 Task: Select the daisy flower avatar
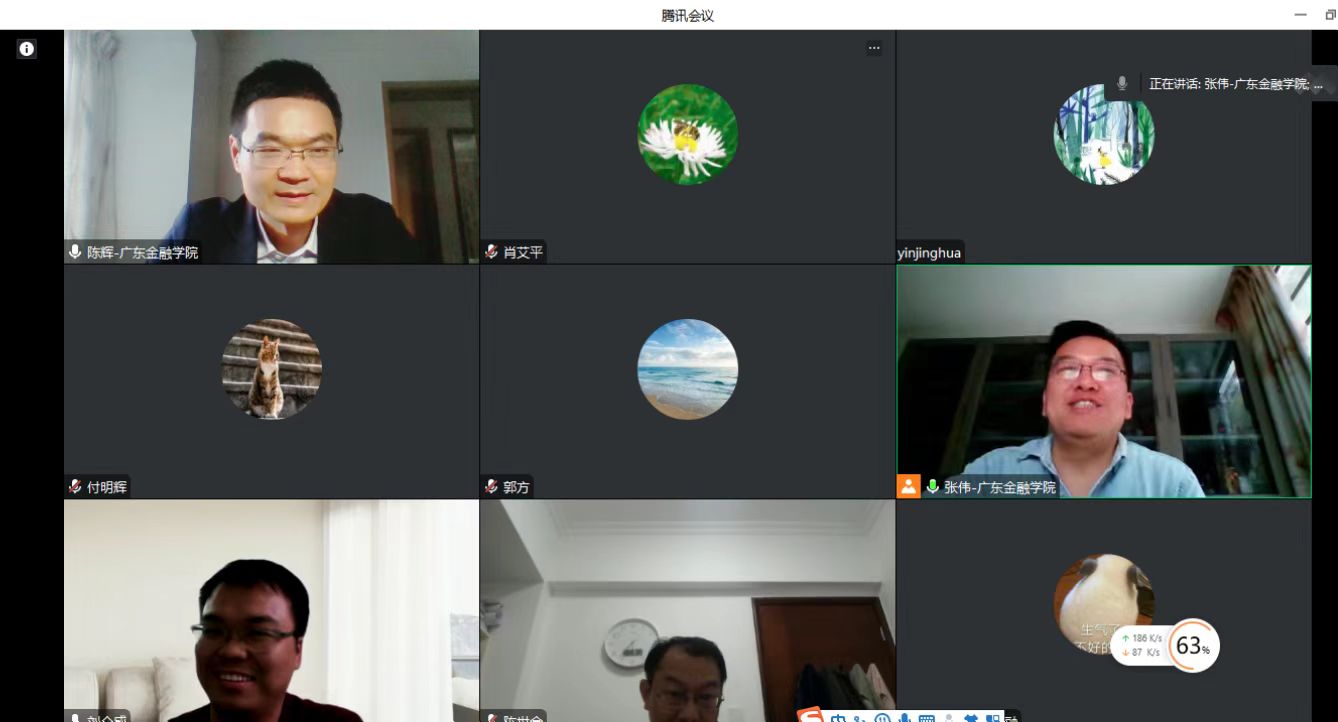(687, 134)
